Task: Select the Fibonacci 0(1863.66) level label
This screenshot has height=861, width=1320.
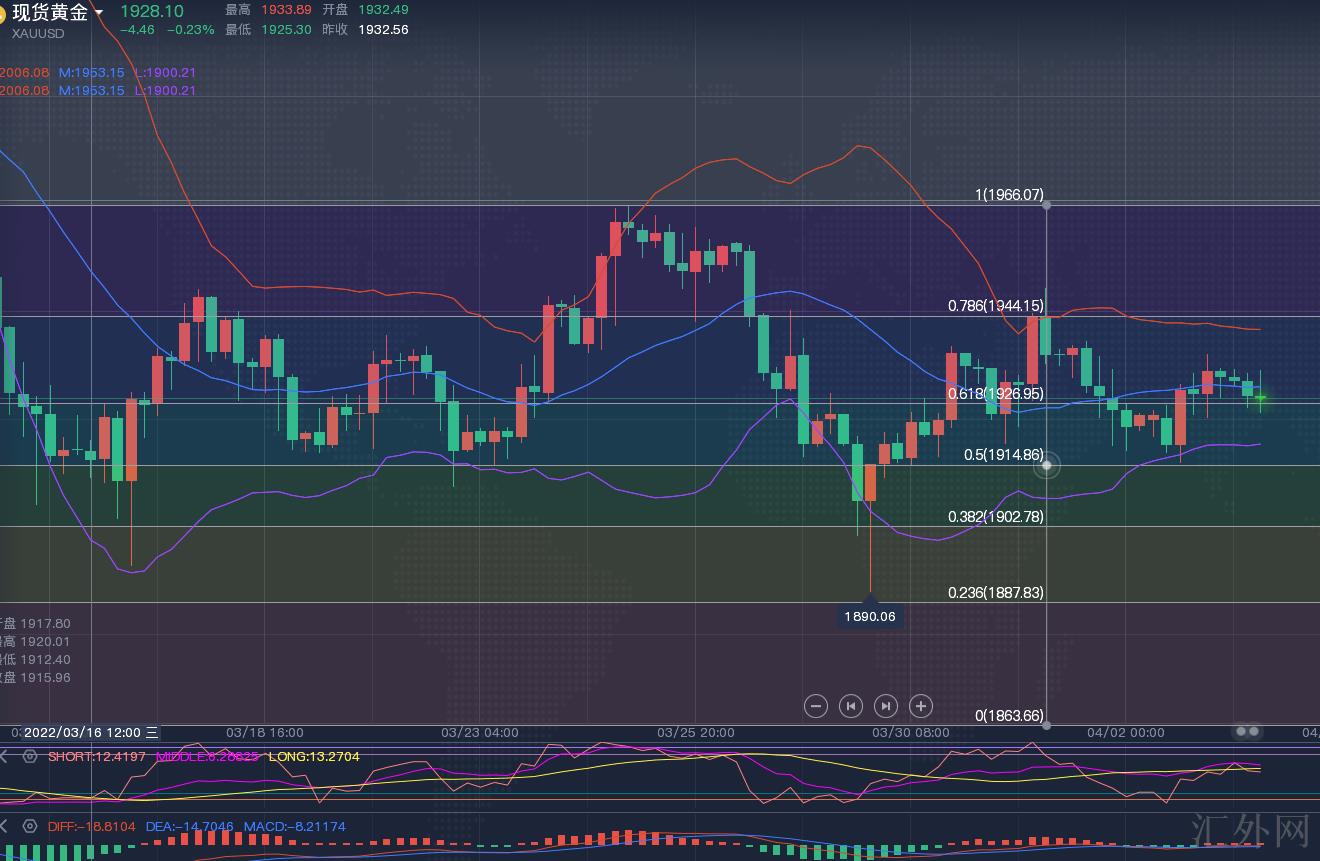Action: [1009, 716]
